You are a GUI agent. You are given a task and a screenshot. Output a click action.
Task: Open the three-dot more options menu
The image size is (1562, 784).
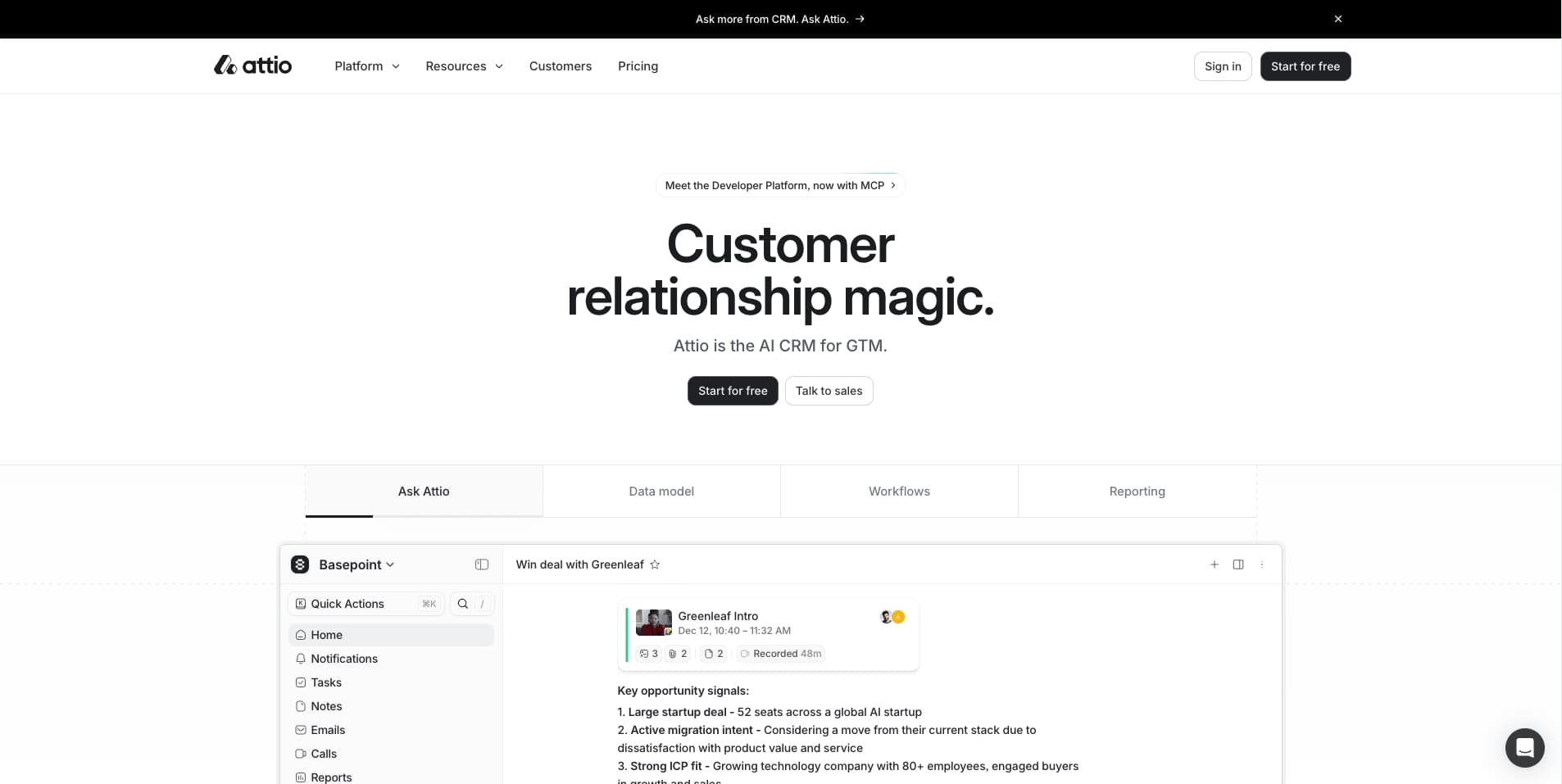[x=1262, y=564]
